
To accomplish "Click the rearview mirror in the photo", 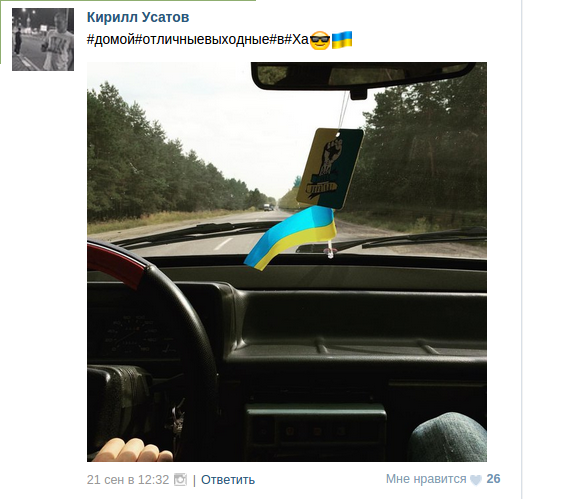I will click(x=363, y=76).
